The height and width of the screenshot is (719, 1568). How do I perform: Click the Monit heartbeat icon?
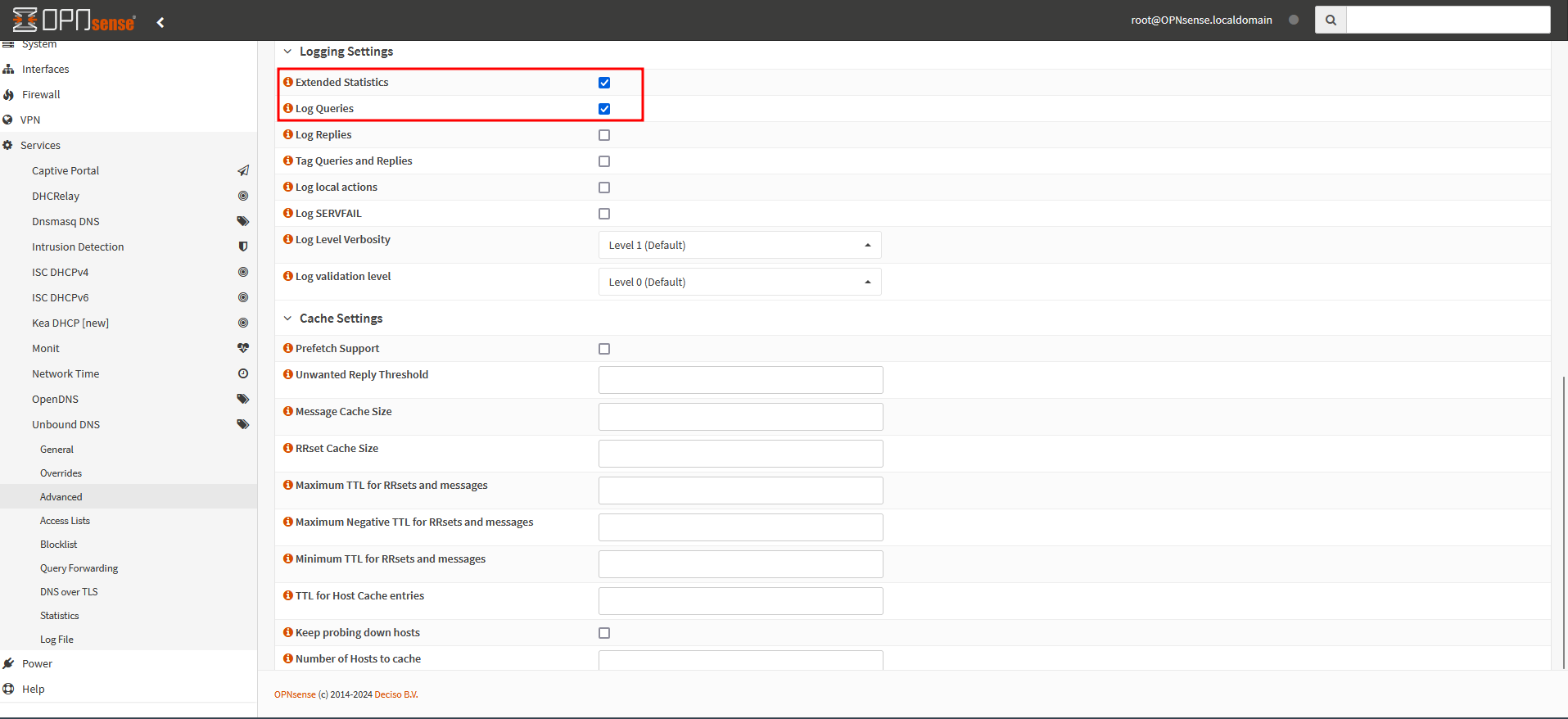[243, 348]
